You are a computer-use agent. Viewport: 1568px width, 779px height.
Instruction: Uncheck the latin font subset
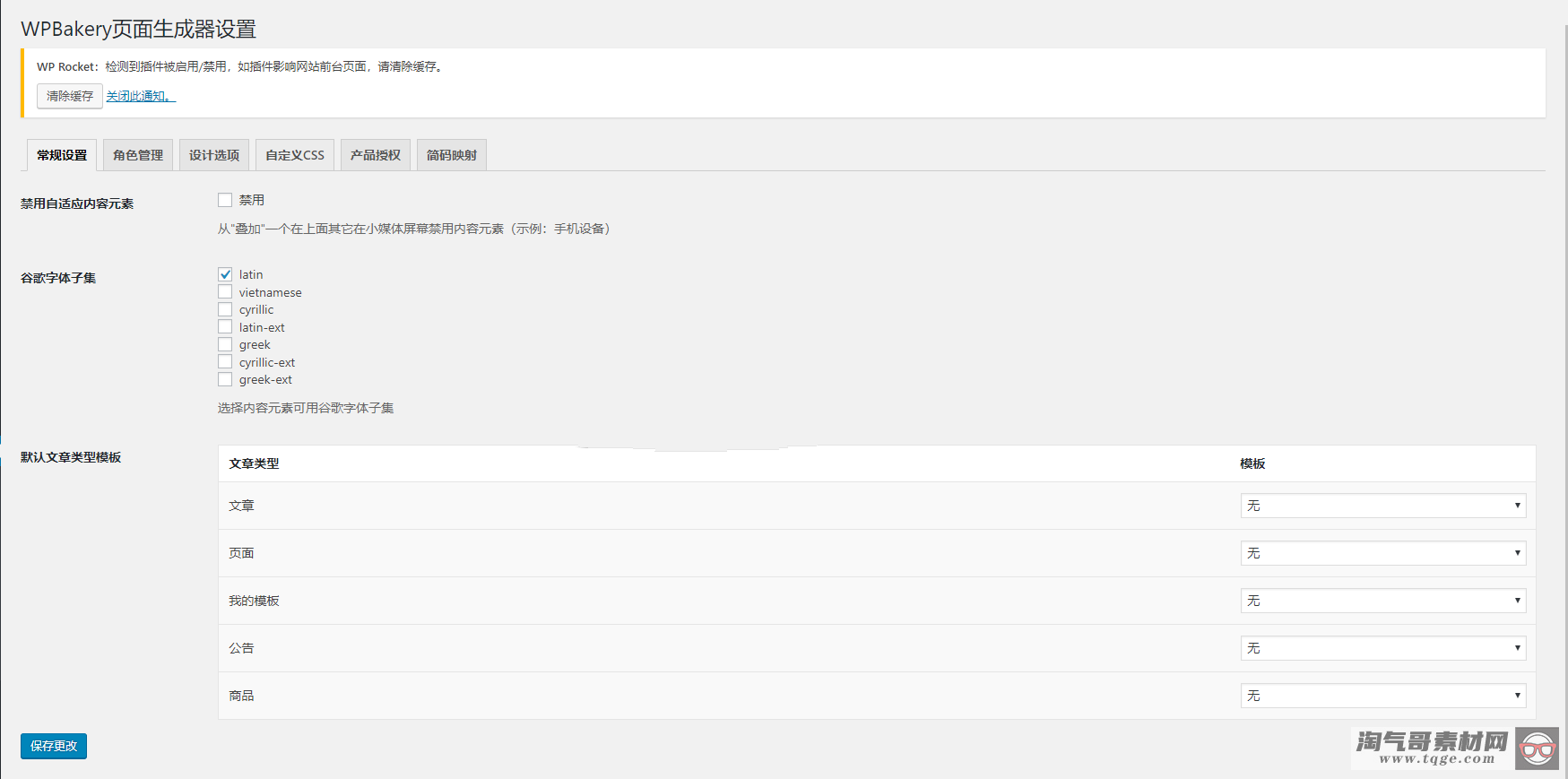(x=225, y=274)
